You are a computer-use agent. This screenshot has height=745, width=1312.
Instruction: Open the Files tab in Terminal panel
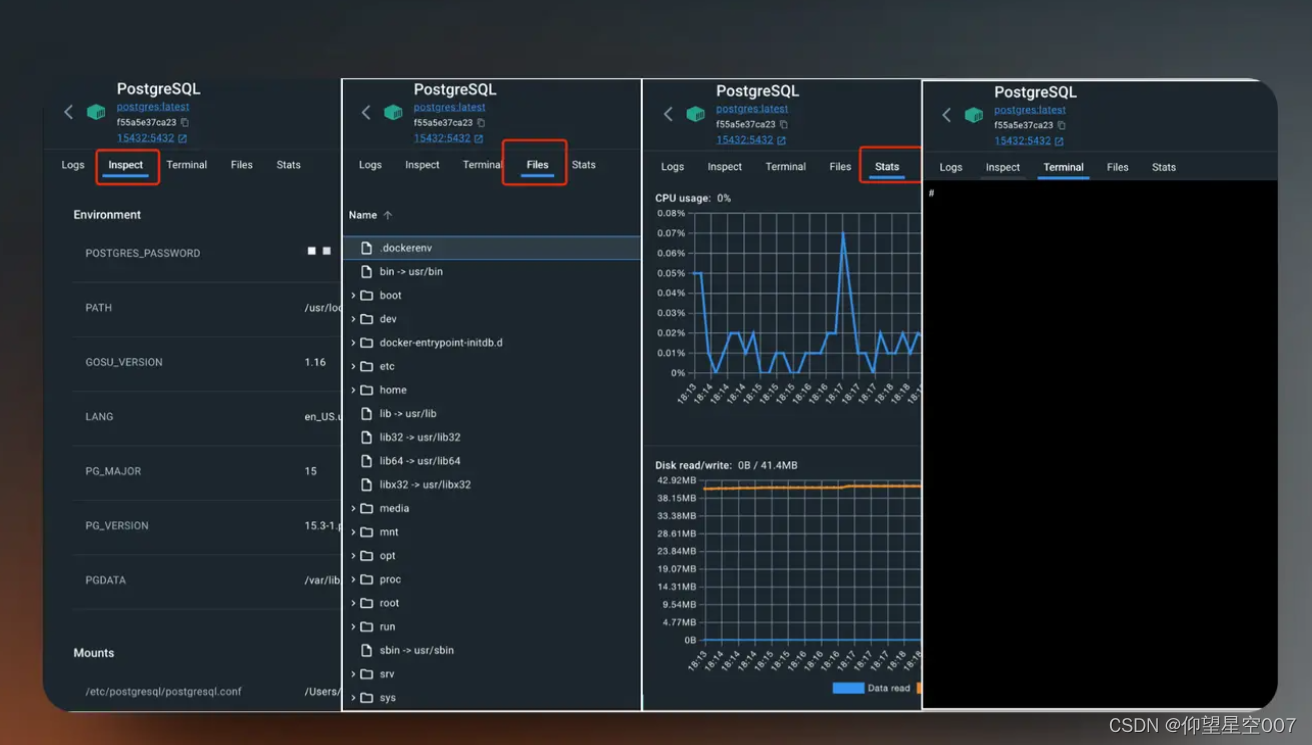pos(1118,167)
